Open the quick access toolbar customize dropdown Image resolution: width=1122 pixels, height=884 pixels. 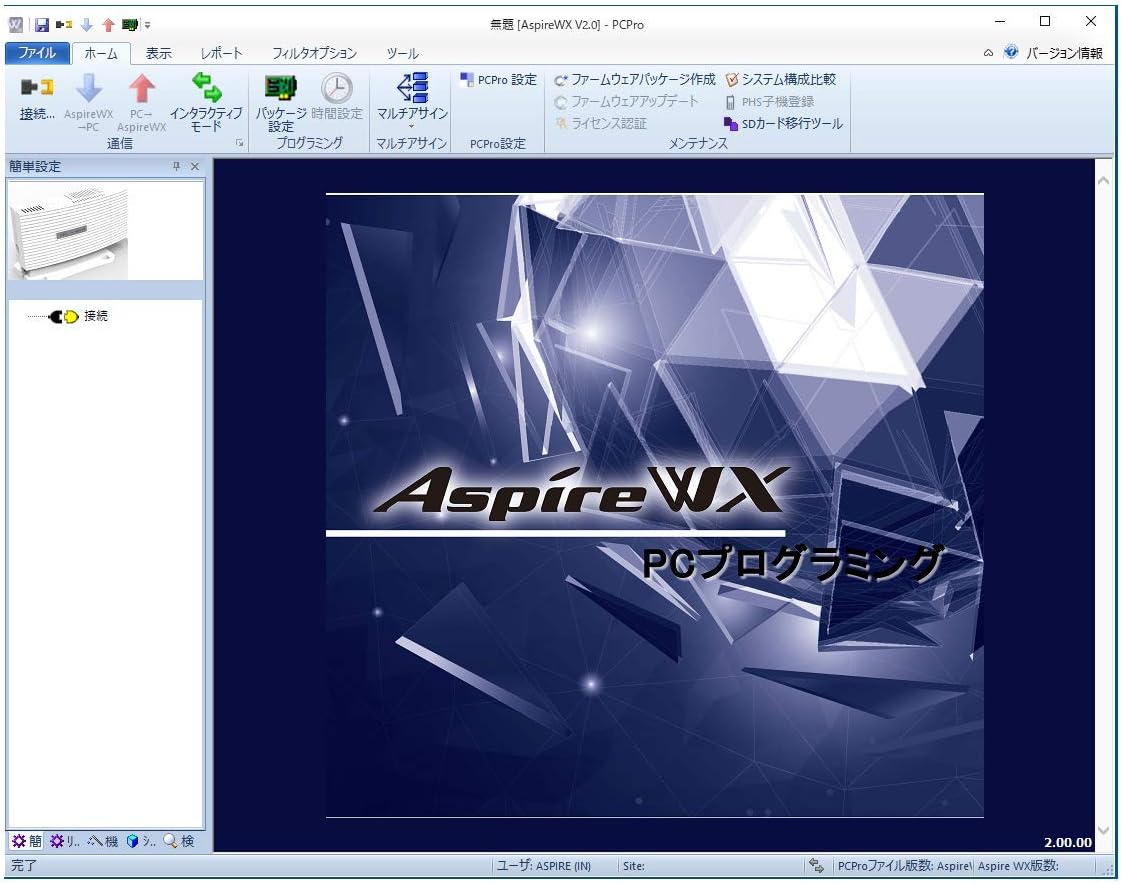click(147, 25)
